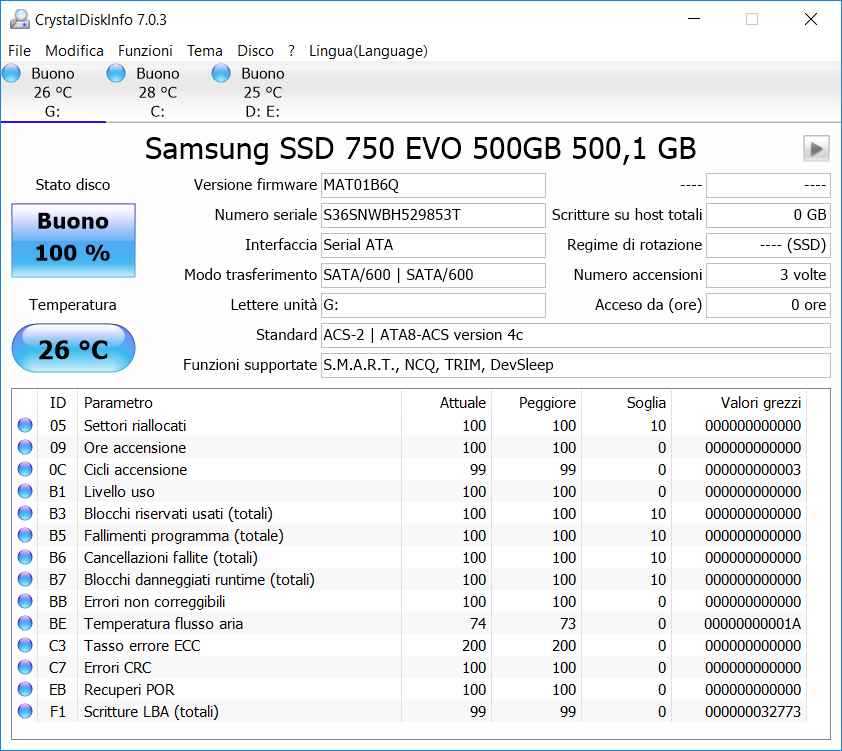Click status orb of Blocchi danneggiati runtime row

click(25, 580)
